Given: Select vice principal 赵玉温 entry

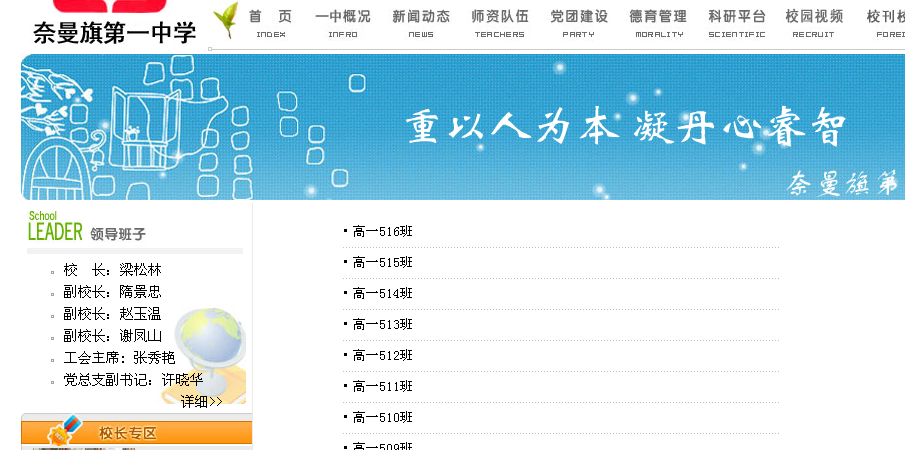Looking at the screenshot, I should click(113, 314).
